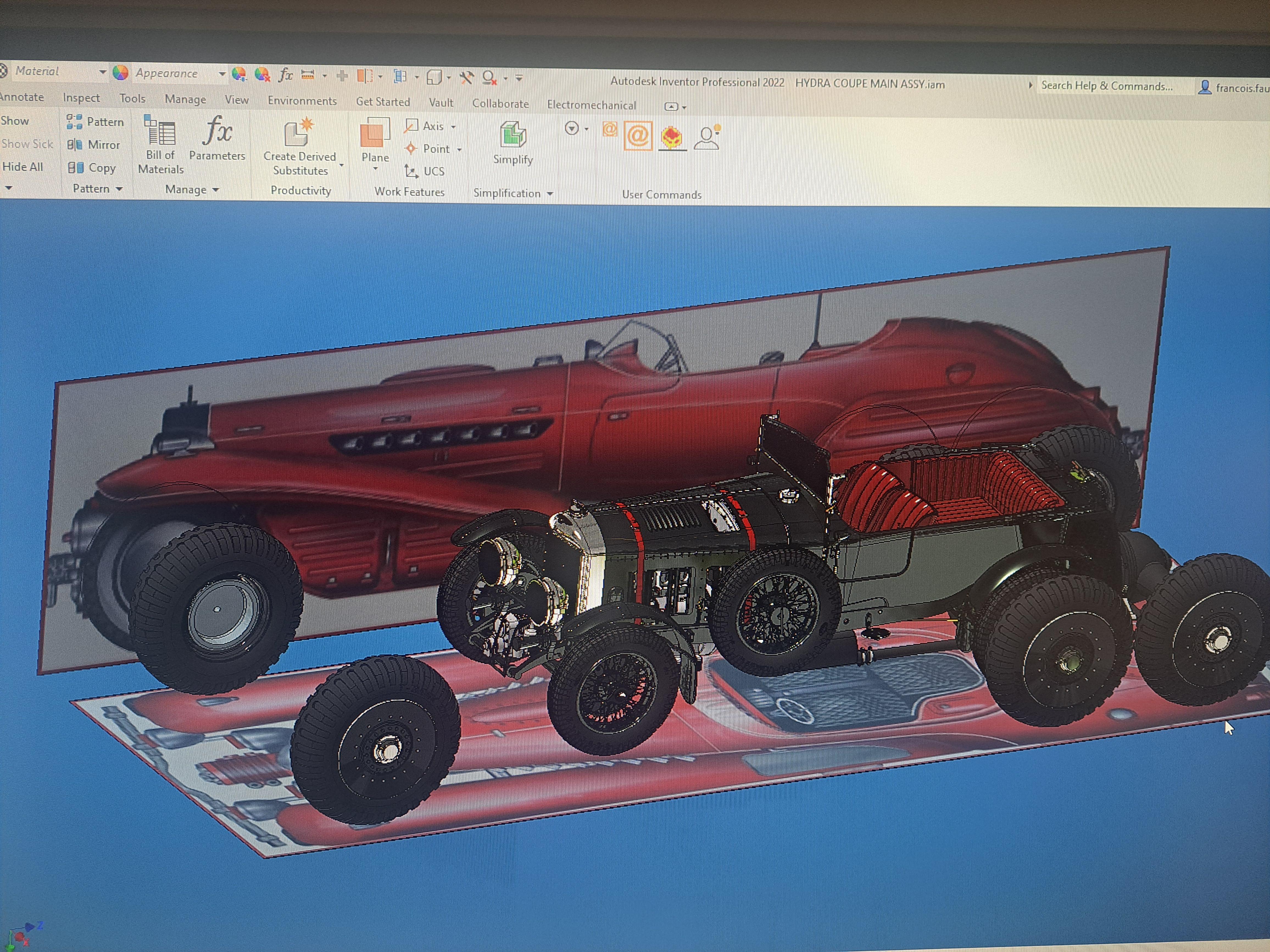Viewport: 1270px width, 952px height.
Task: Click the Show relationships button
Action: tap(15, 121)
